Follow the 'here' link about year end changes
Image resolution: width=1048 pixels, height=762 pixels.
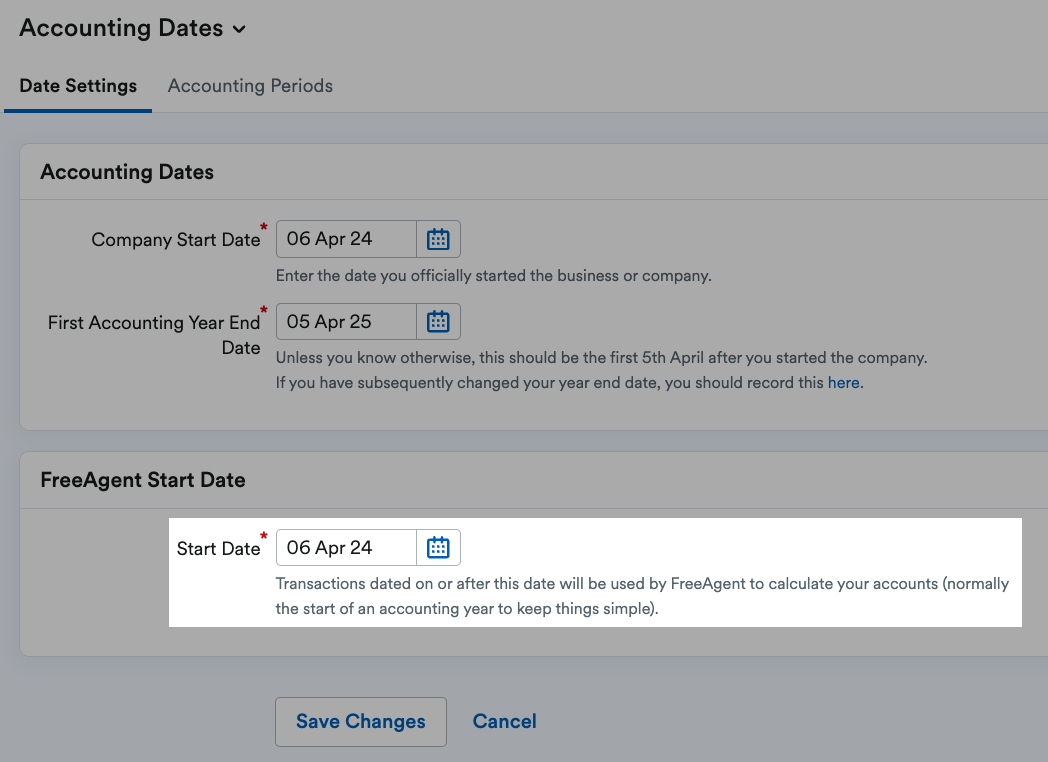tap(843, 382)
